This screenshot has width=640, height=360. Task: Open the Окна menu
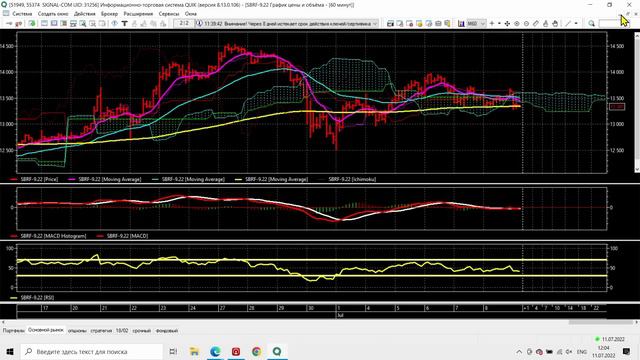(x=191, y=14)
